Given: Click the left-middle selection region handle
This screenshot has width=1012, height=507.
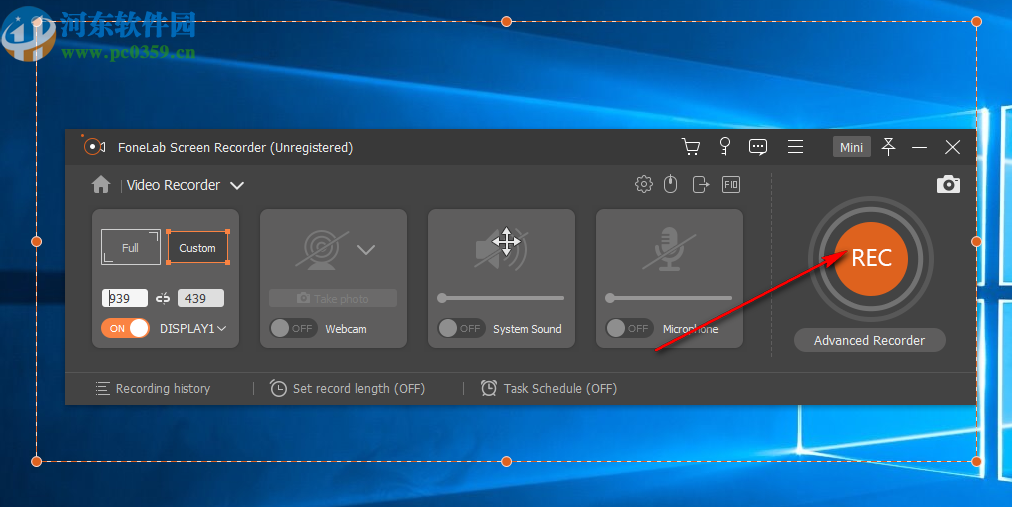Looking at the screenshot, I should tap(37, 241).
